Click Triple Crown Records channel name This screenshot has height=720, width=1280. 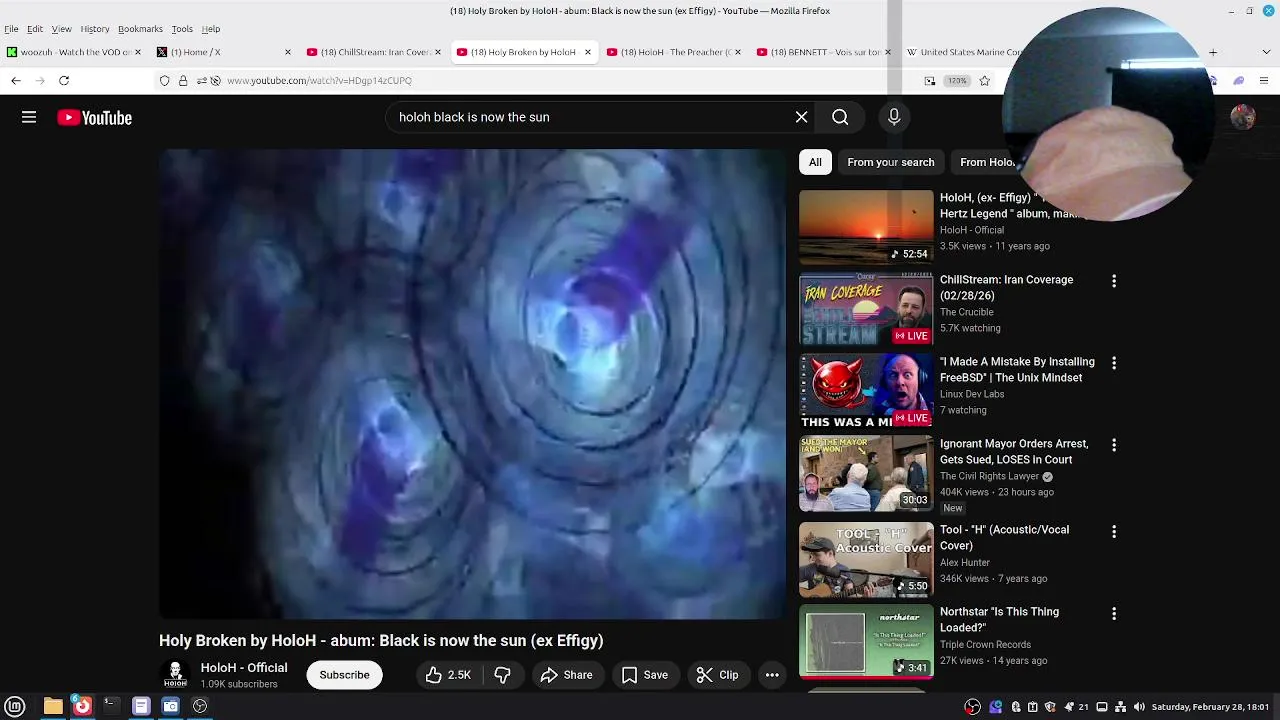[985, 644]
